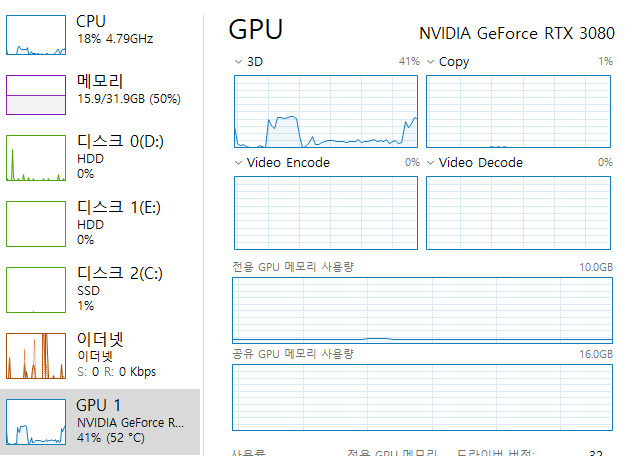Image resolution: width=634 pixels, height=456 pixels.
Task: Open the Copy graph engine dropdown
Action: coord(431,62)
